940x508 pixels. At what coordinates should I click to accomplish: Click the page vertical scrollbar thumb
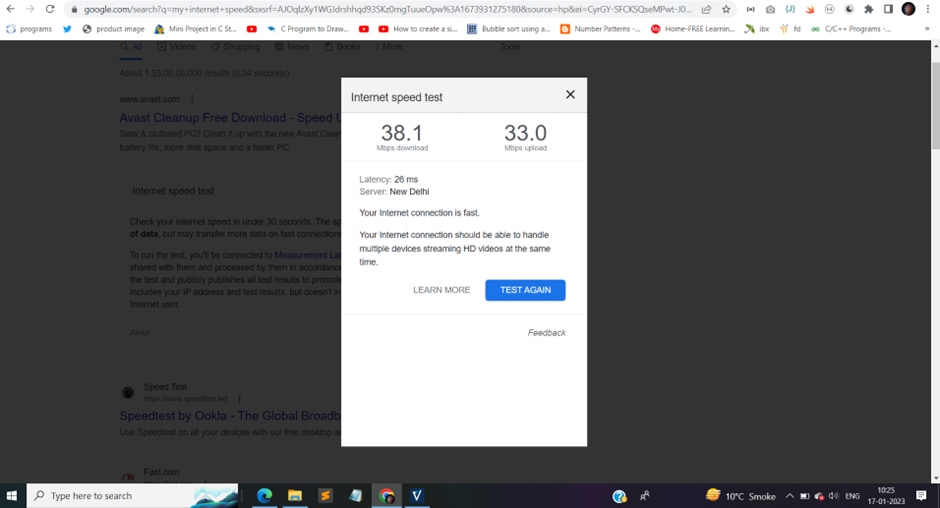click(x=935, y=105)
